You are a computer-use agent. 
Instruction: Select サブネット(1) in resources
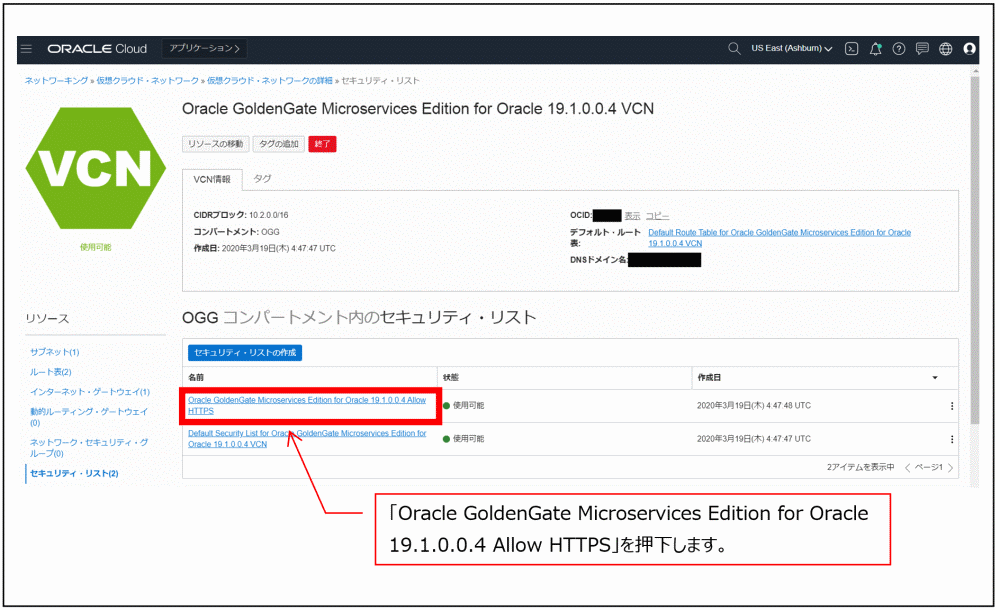tap(54, 352)
